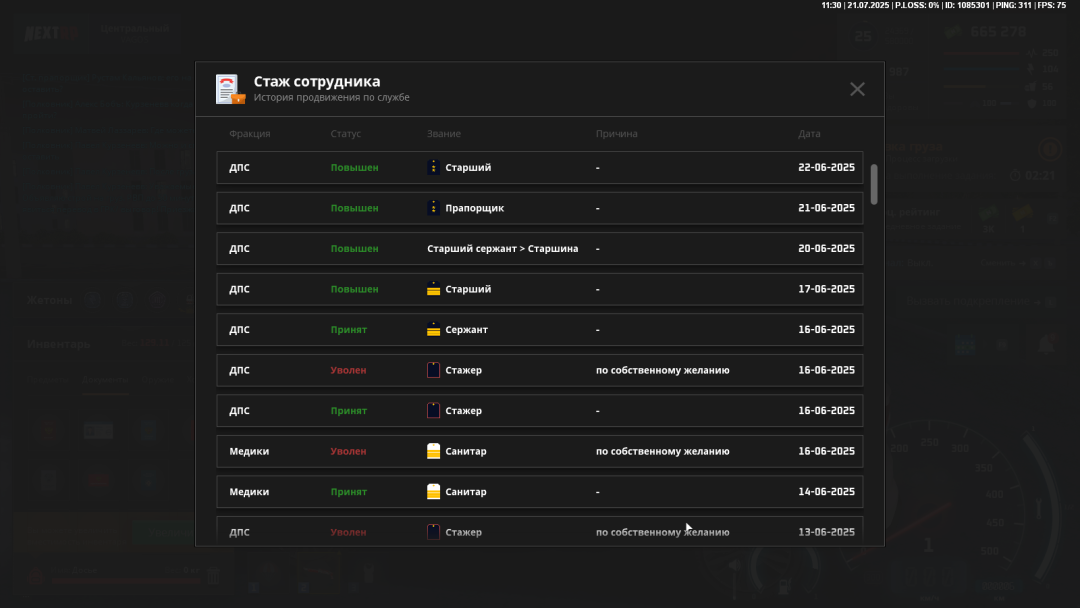Click the Прапорщик rank insignia icon

(433, 208)
